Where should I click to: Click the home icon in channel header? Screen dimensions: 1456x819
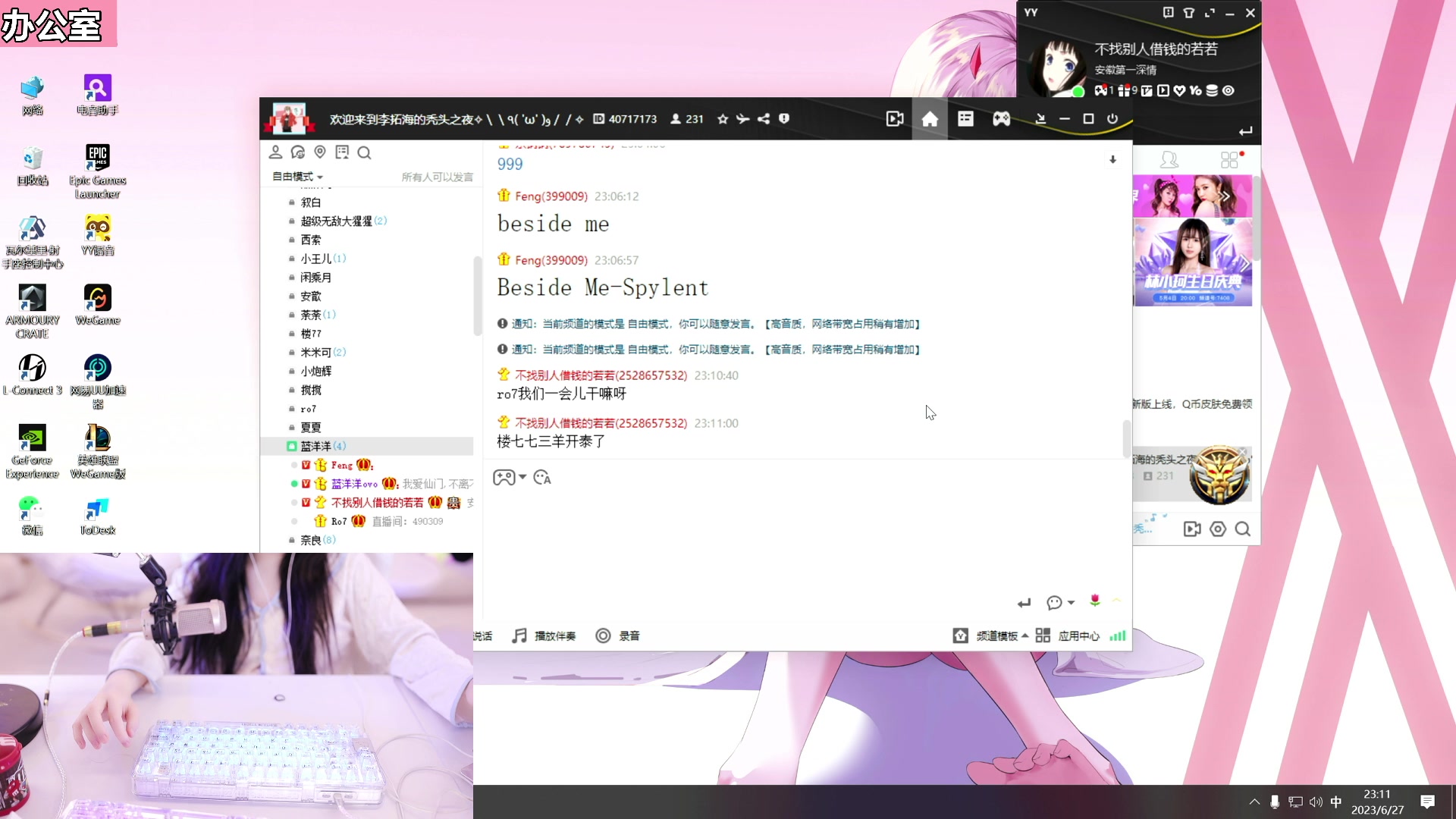(x=930, y=119)
